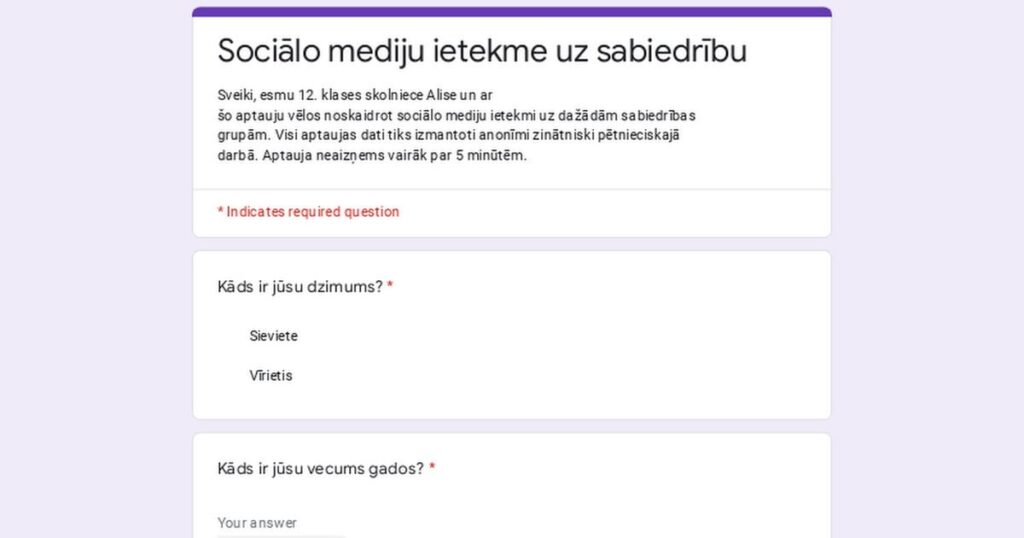Click the name Alise in the description

441,95
